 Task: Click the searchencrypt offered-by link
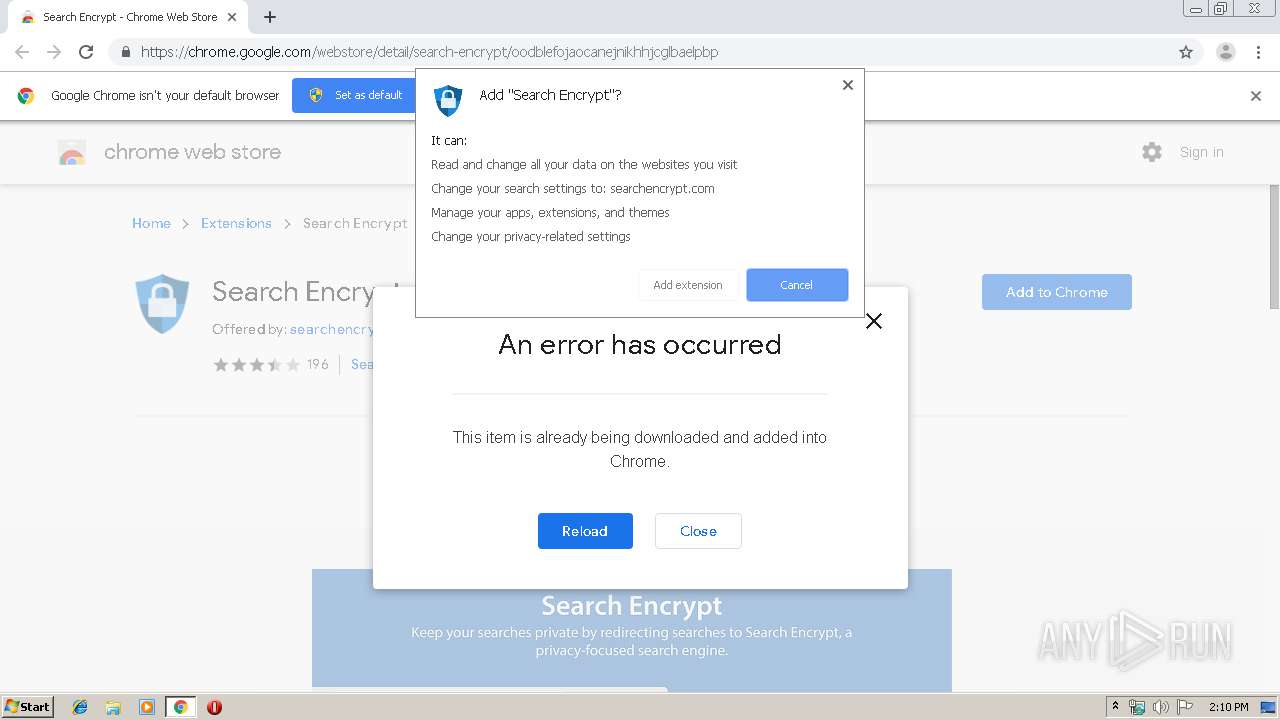coord(332,329)
